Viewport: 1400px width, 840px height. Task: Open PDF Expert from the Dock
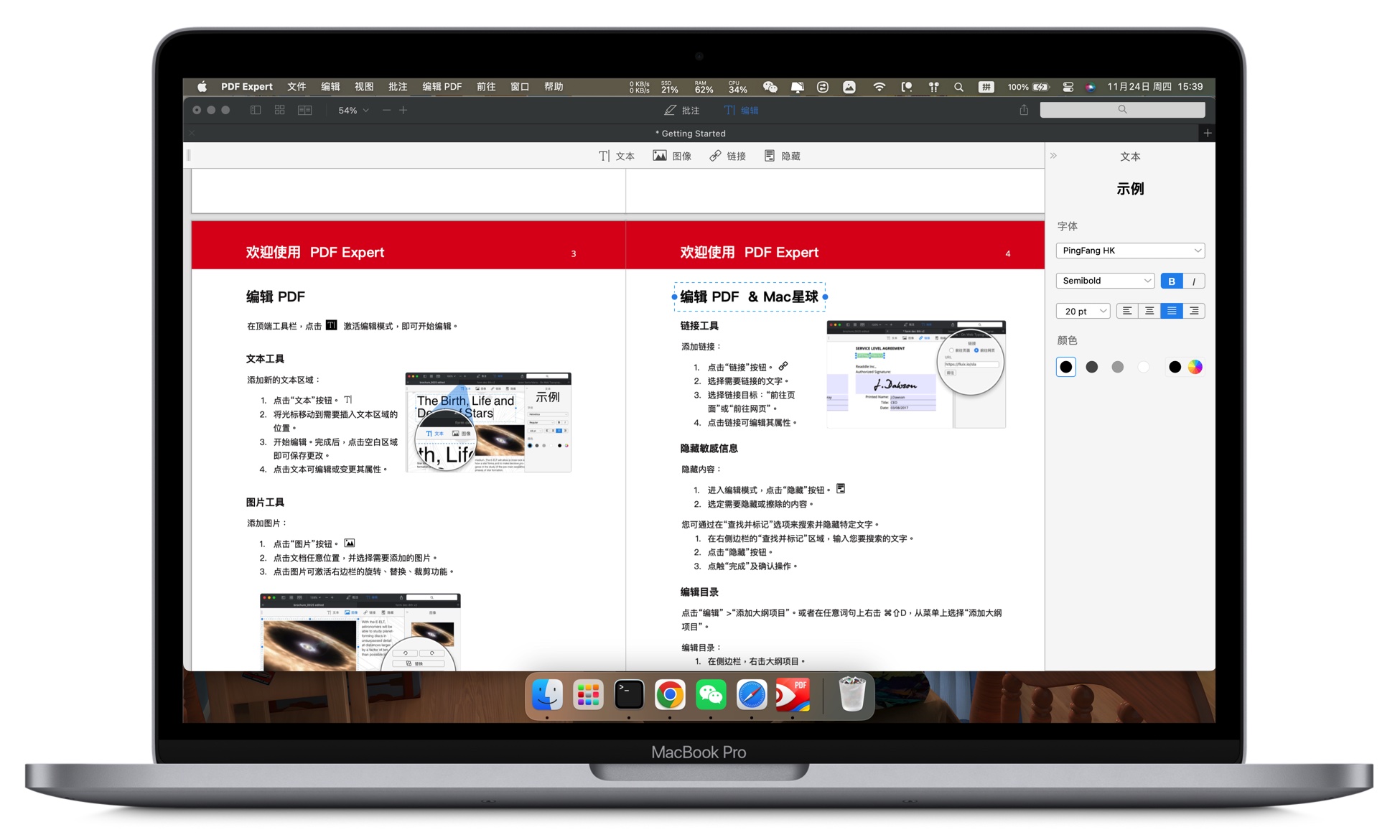coord(793,694)
